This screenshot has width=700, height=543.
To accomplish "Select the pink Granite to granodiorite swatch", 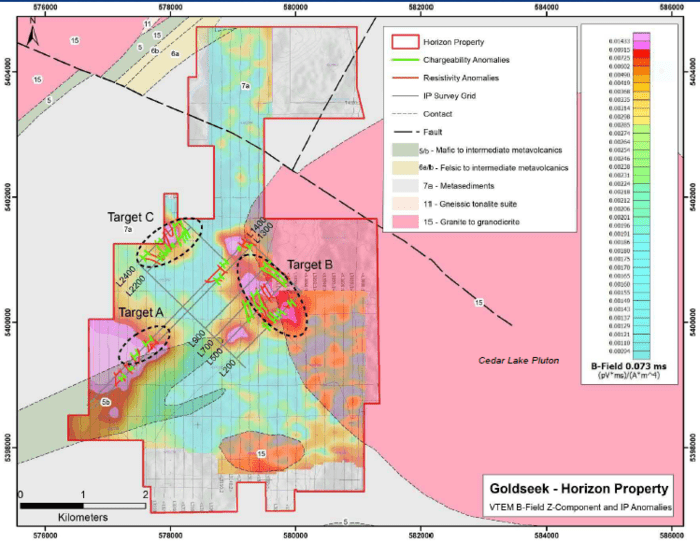I will click(x=405, y=222).
